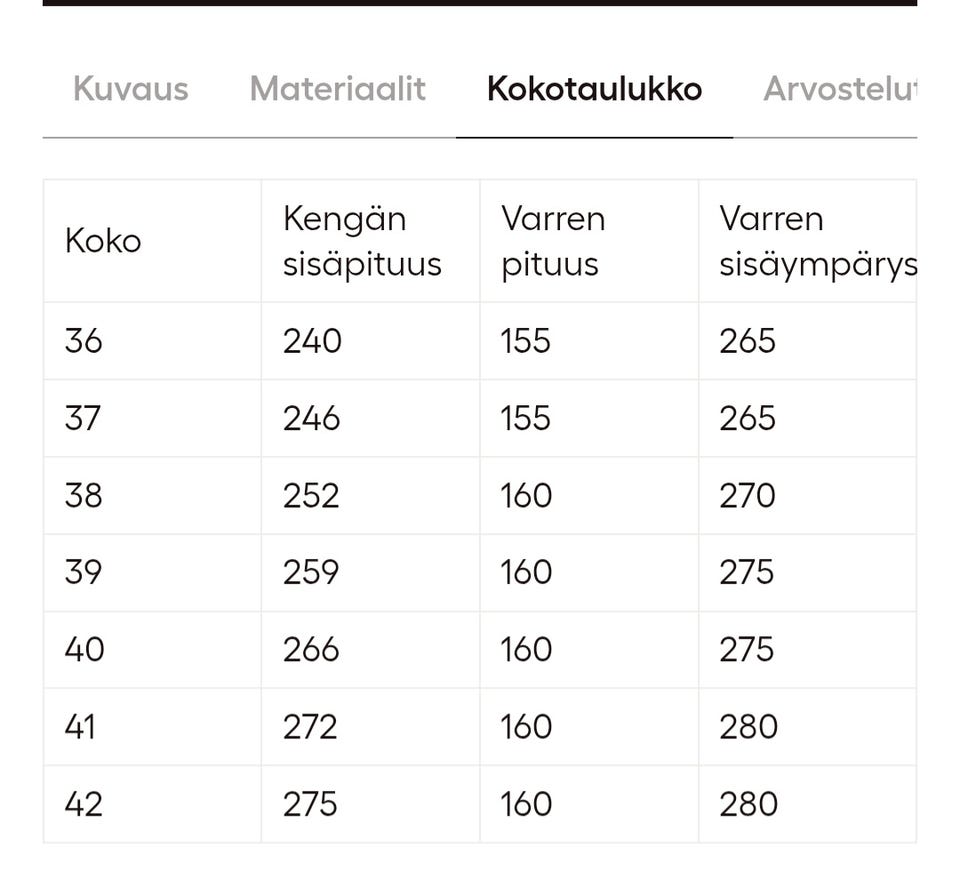Select the Kokotaulukko tab
This screenshot has width=960, height=886.
click(x=594, y=89)
